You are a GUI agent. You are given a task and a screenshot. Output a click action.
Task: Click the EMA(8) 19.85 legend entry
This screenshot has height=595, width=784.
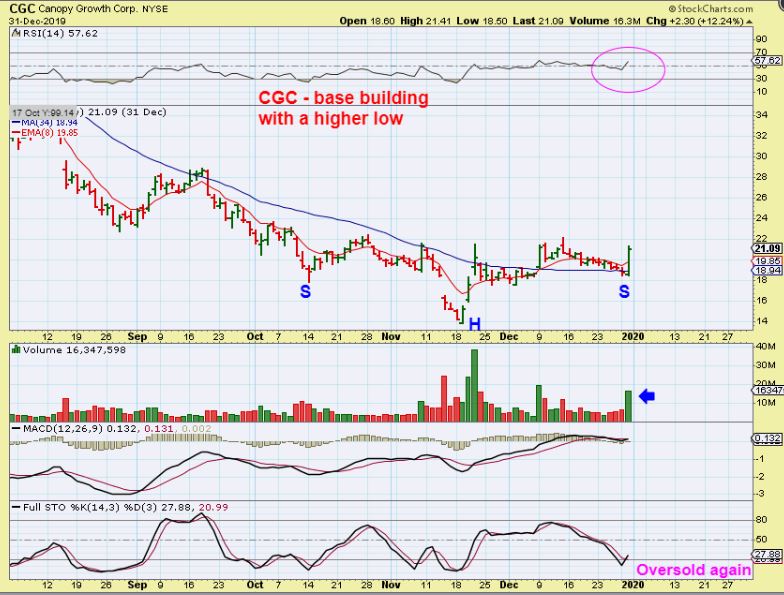click(x=45, y=132)
